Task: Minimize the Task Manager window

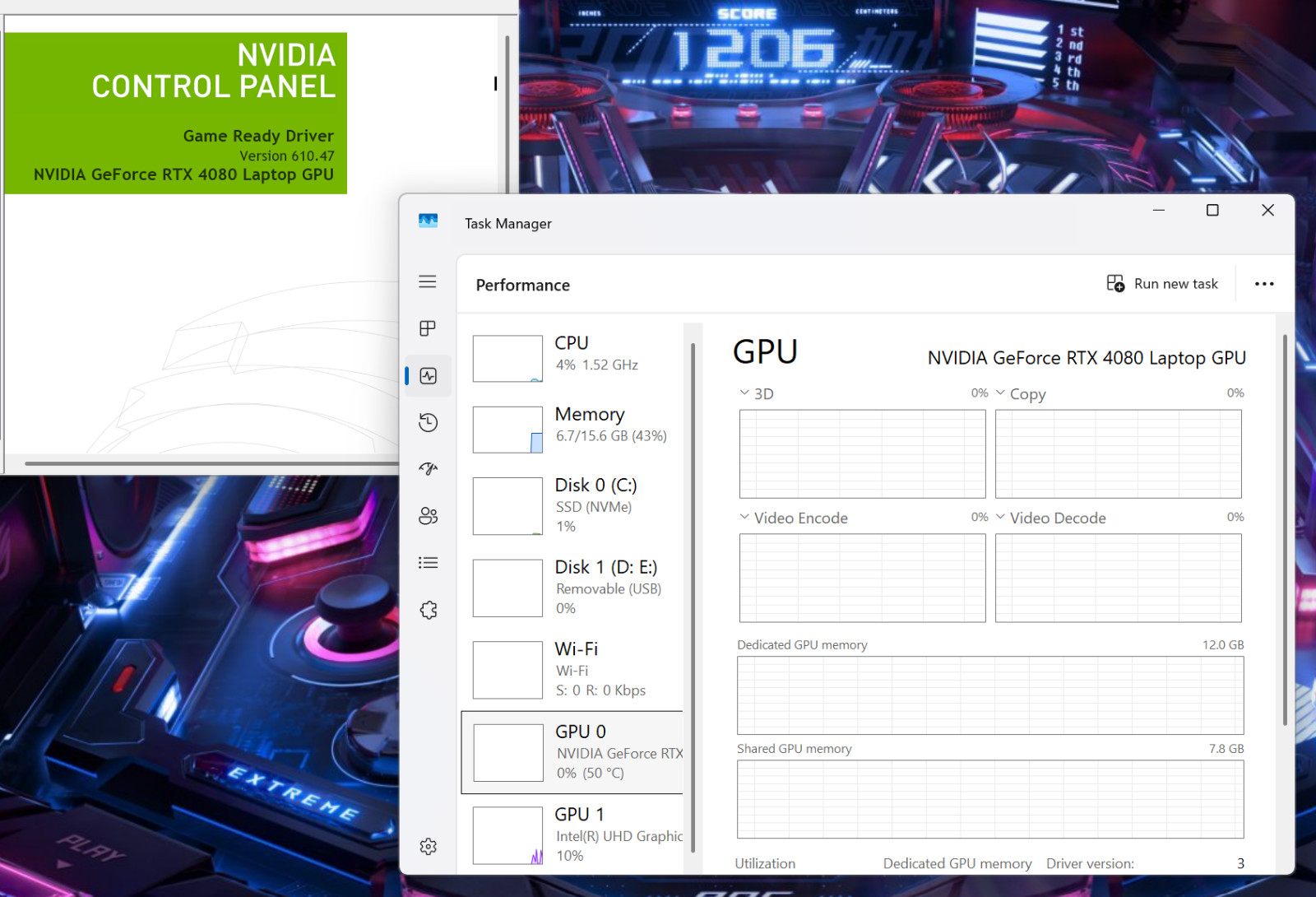Action: pyautogui.click(x=1158, y=211)
